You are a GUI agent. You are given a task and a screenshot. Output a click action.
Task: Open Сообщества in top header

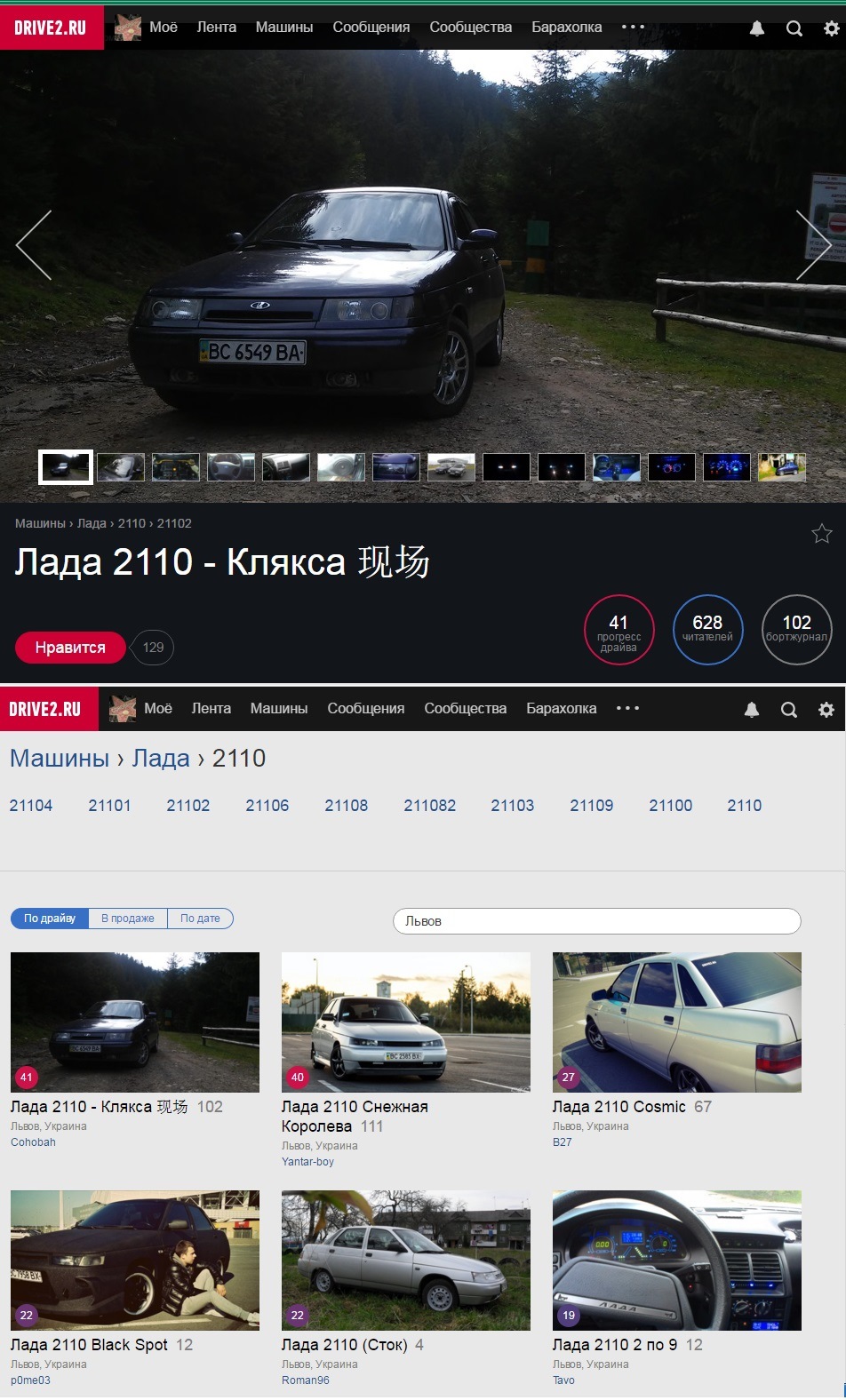471,28
